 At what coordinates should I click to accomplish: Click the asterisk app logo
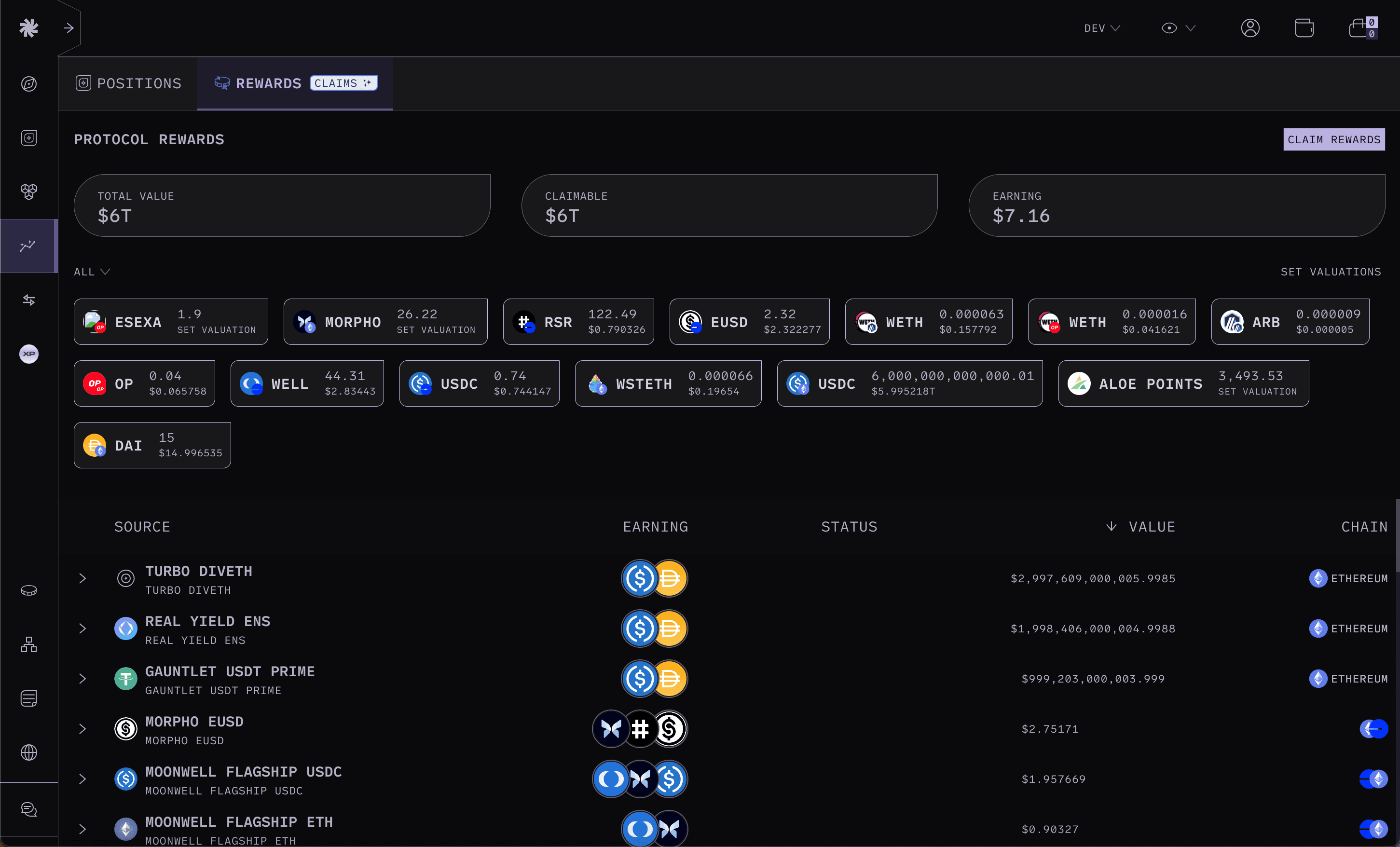click(28, 27)
